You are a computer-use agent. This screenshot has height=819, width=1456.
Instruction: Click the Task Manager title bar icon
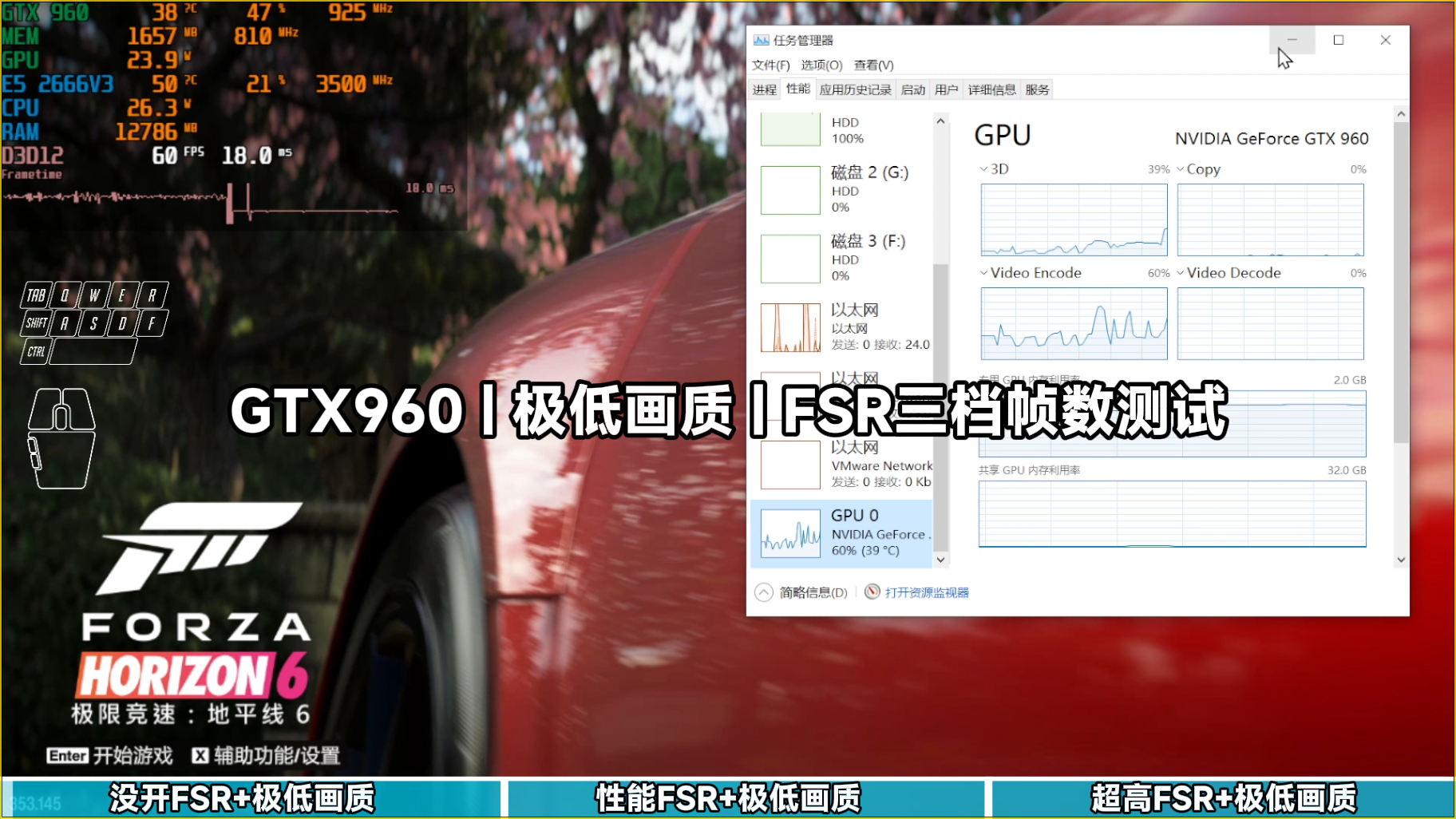(x=761, y=40)
